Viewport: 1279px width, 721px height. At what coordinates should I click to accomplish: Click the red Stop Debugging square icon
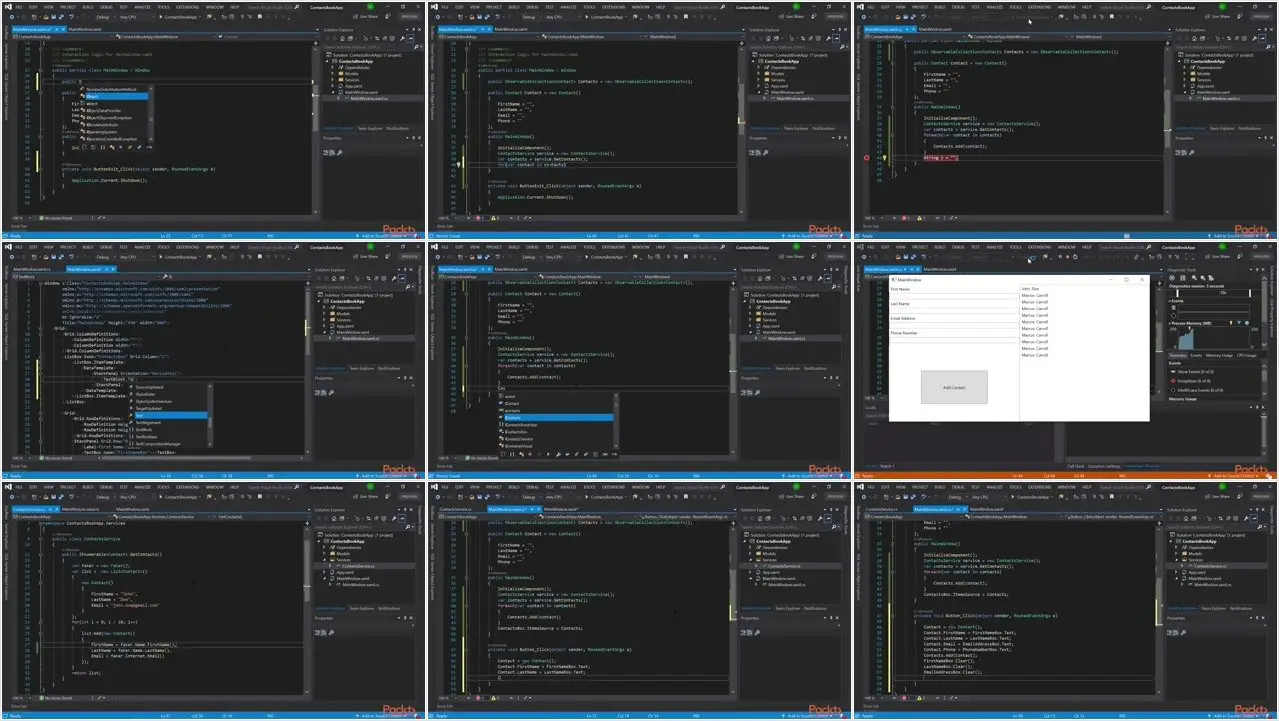pos(1067,257)
